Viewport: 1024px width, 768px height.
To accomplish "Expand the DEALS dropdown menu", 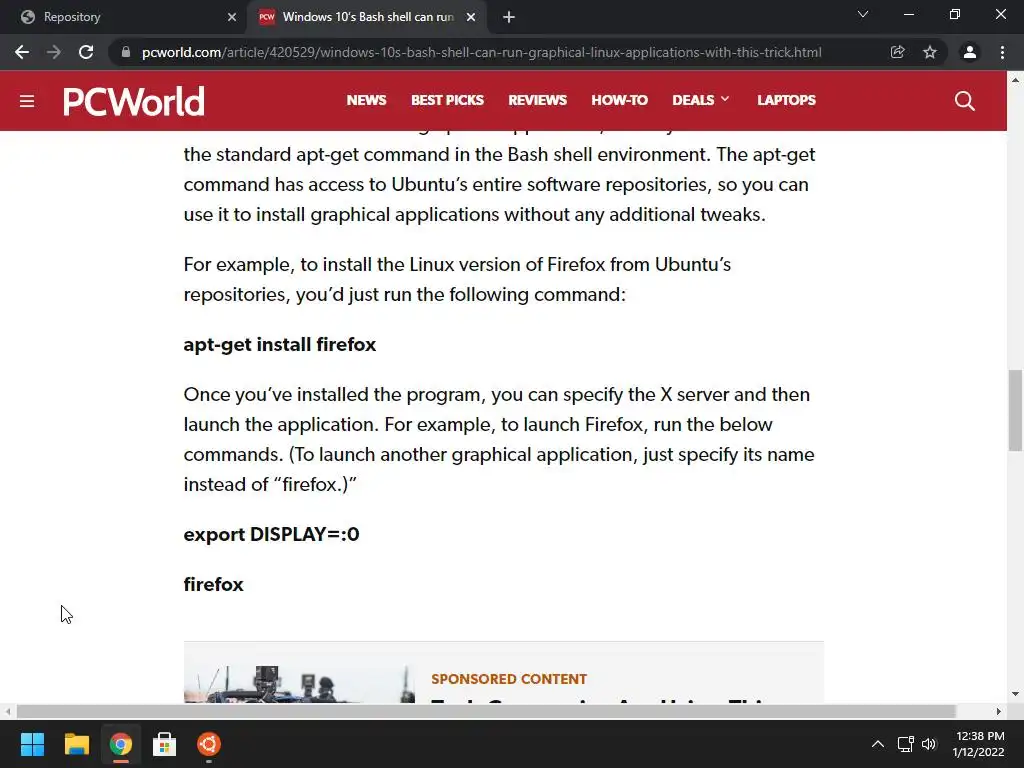I will tap(701, 101).
